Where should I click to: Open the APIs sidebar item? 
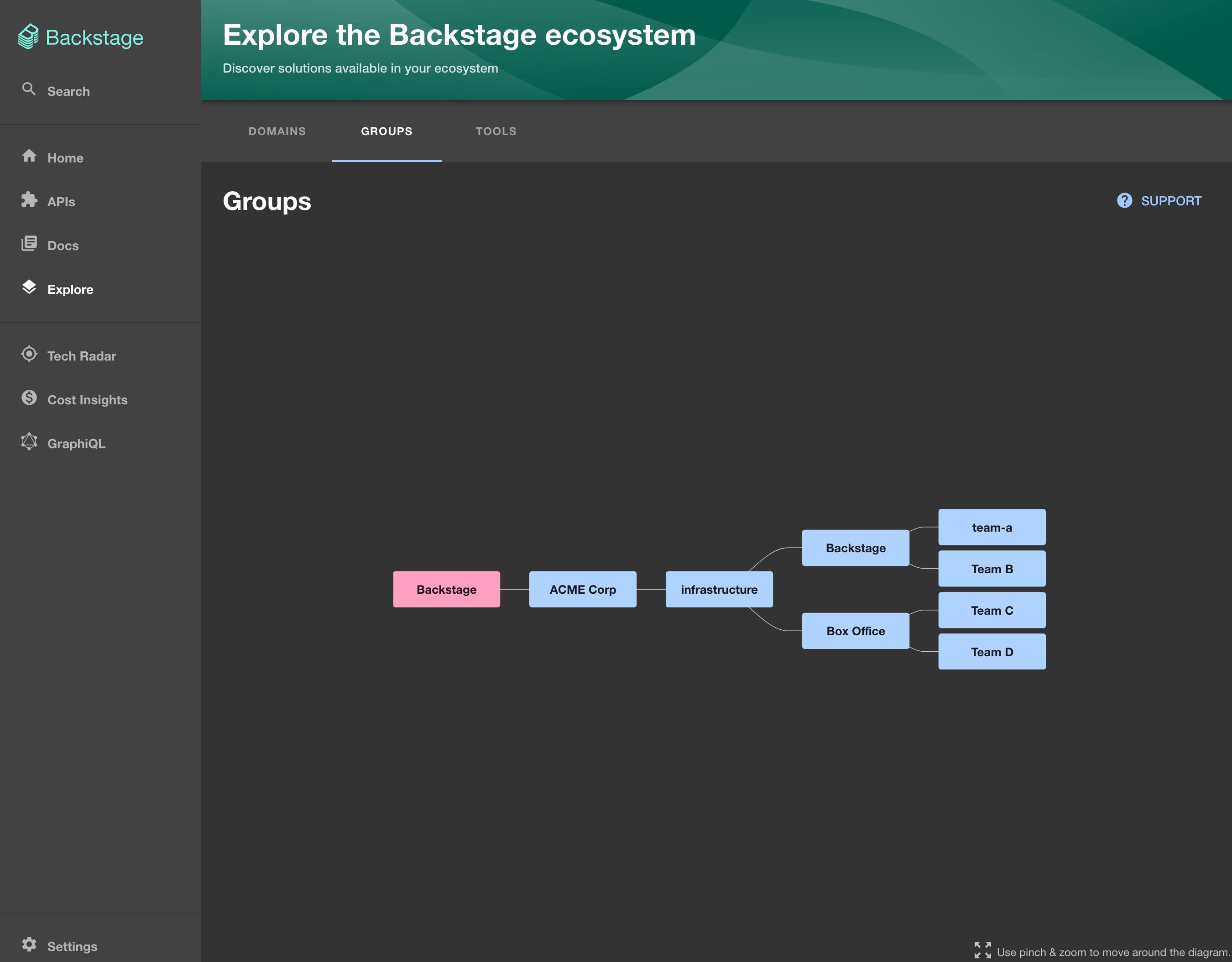tap(100, 201)
